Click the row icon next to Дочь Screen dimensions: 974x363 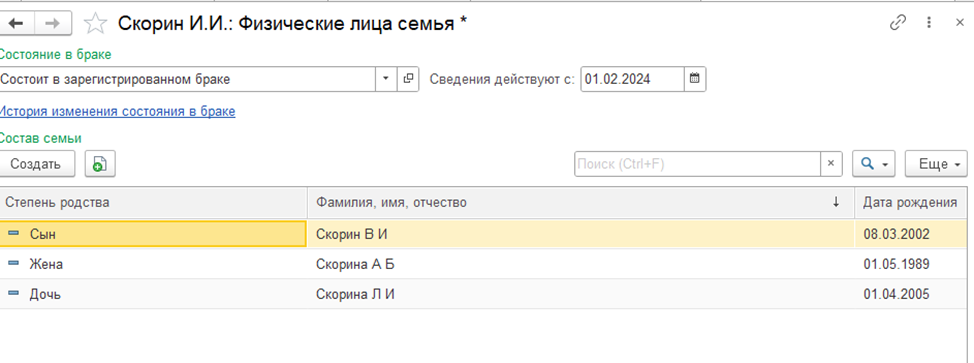coord(14,293)
